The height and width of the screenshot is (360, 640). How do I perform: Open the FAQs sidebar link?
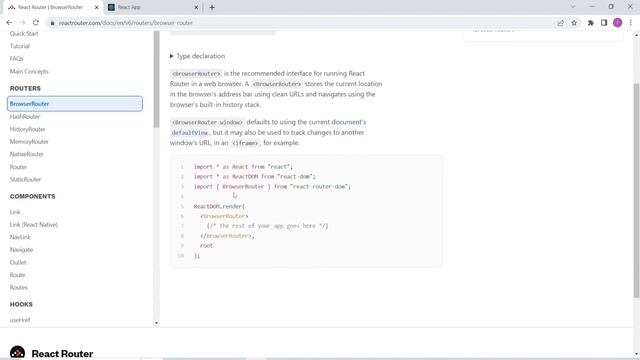point(16,59)
